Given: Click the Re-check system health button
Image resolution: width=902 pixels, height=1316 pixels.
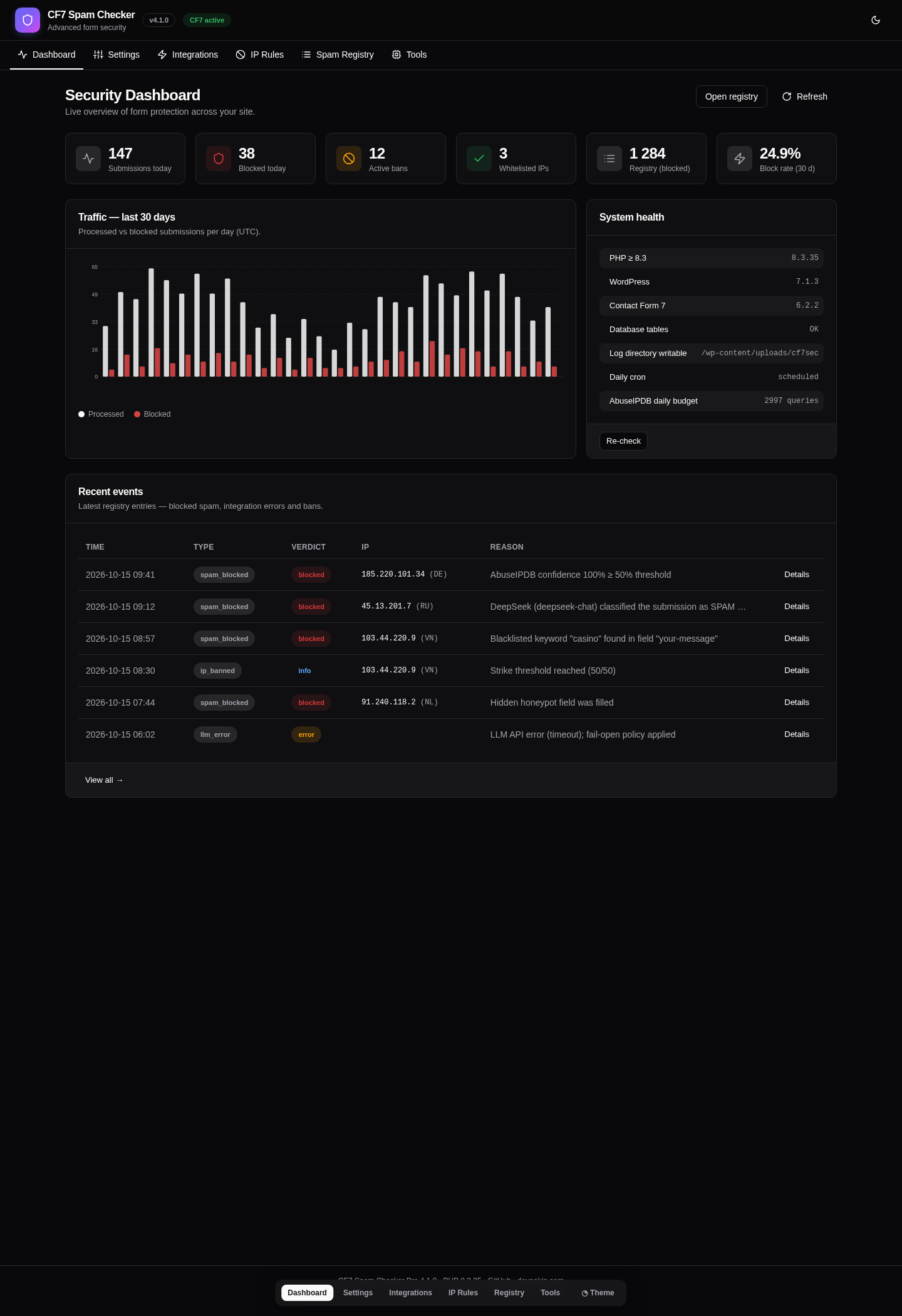Looking at the screenshot, I should point(623,441).
